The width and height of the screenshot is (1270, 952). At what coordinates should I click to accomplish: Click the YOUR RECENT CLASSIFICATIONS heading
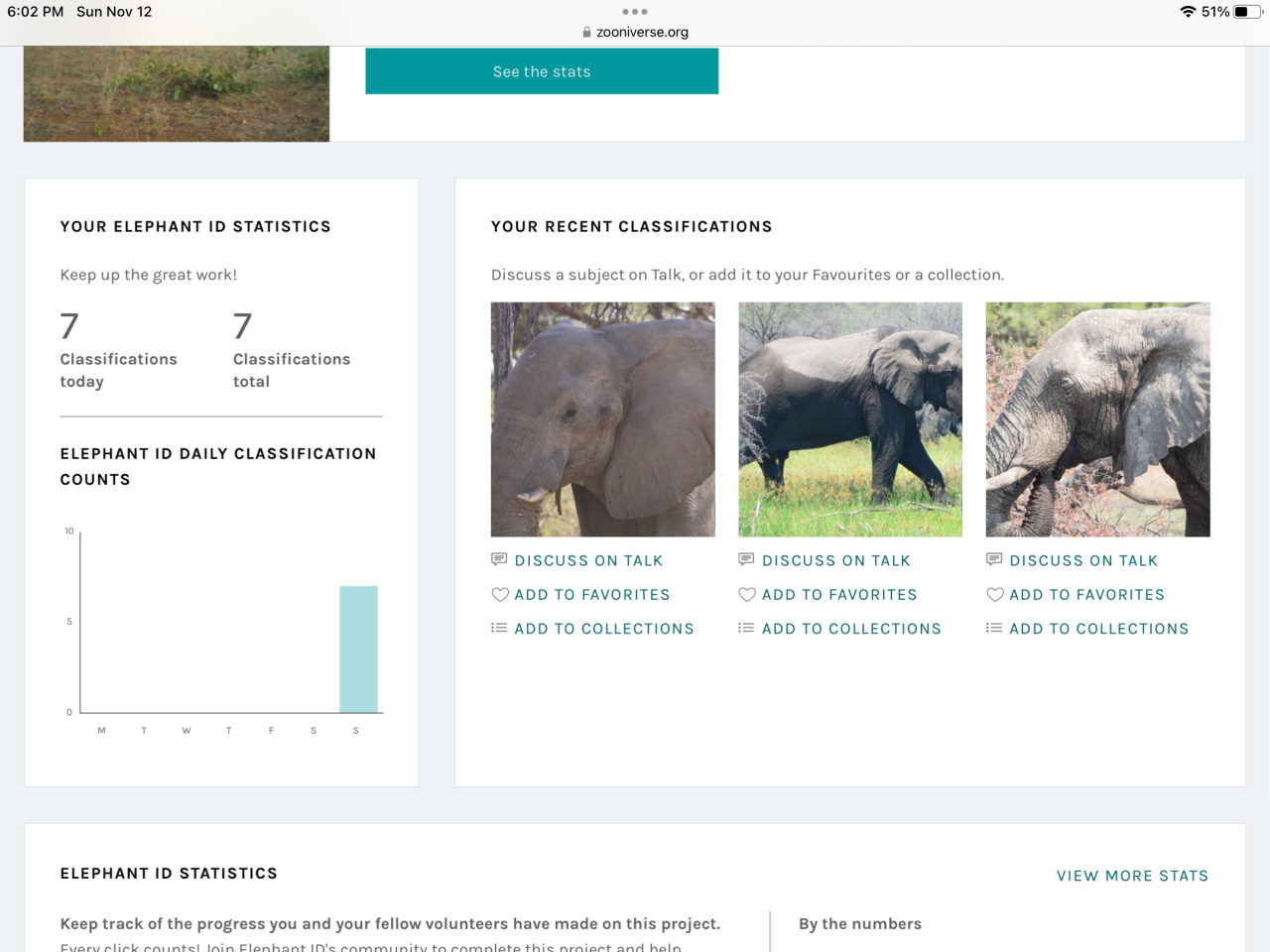point(632,226)
